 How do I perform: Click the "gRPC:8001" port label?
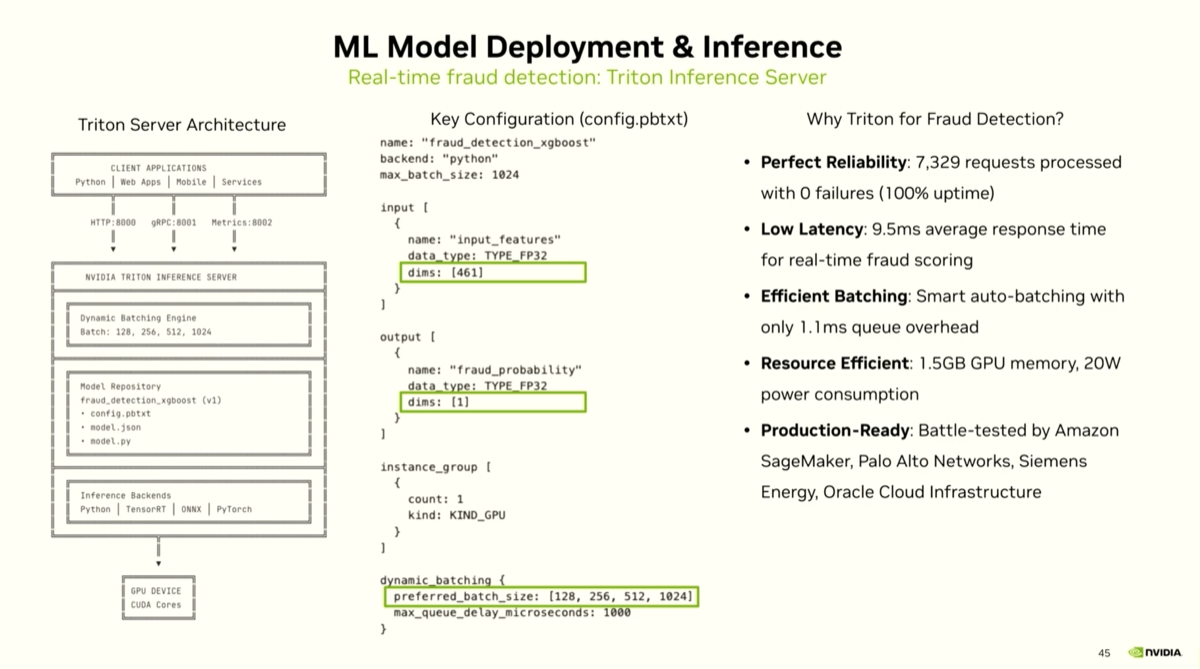174,223
